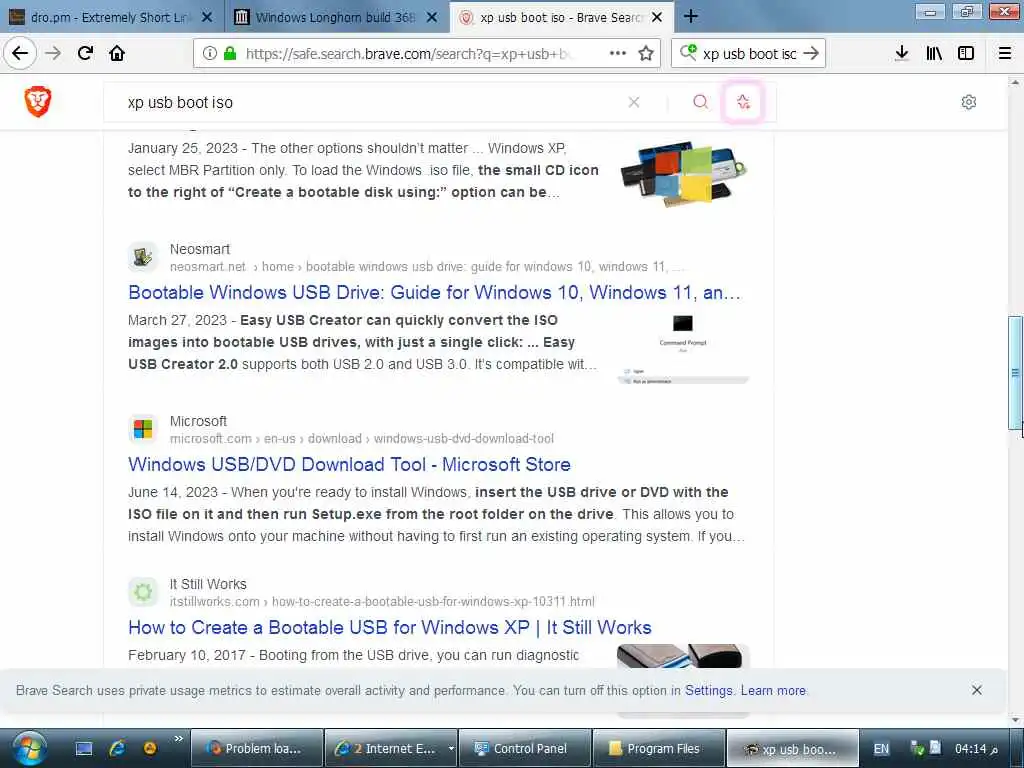Run search with the magnifier icon
The image size is (1024, 768).
[x=701, y=102]
